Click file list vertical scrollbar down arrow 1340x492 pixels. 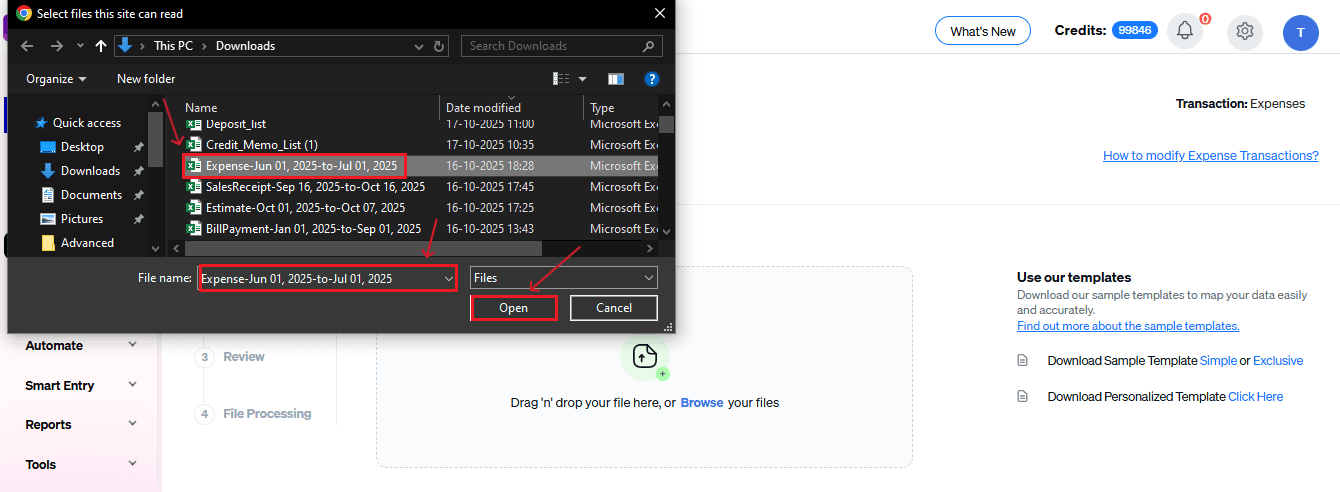[667, 232]
